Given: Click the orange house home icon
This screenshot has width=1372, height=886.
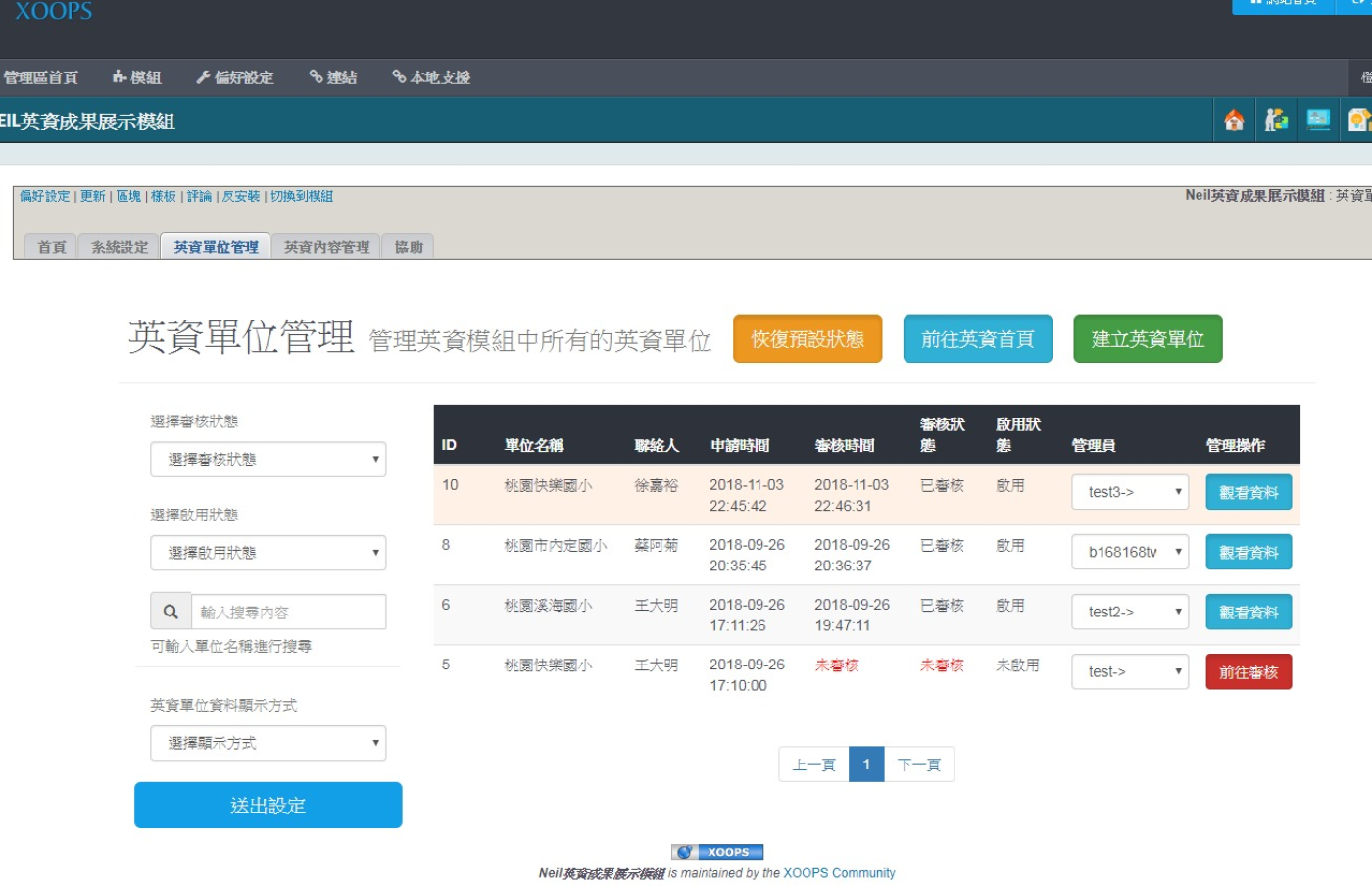Looking at the screenshot, I should point(1234,121).
